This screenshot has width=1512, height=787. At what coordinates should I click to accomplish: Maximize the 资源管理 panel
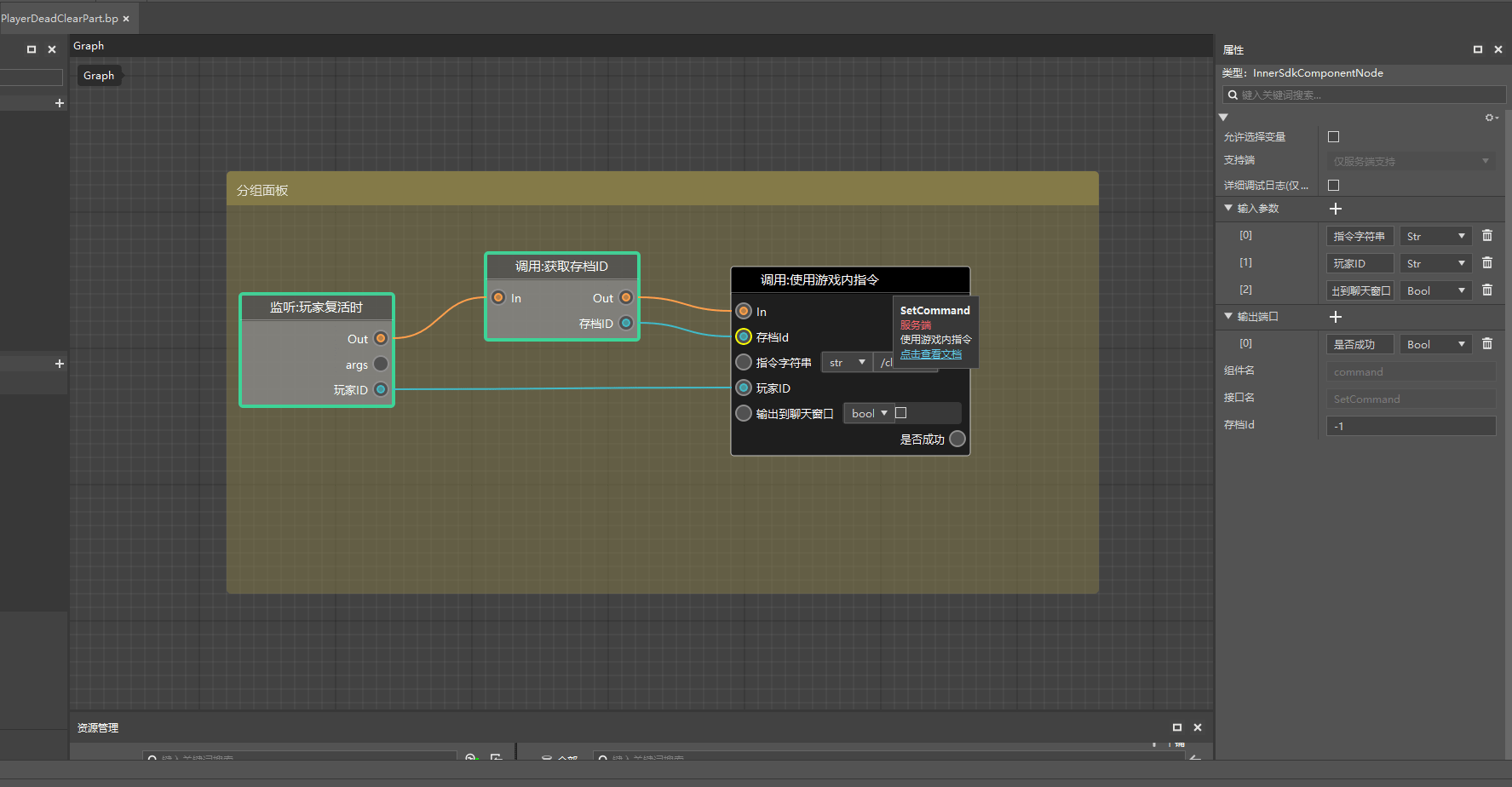(1177, 727)
